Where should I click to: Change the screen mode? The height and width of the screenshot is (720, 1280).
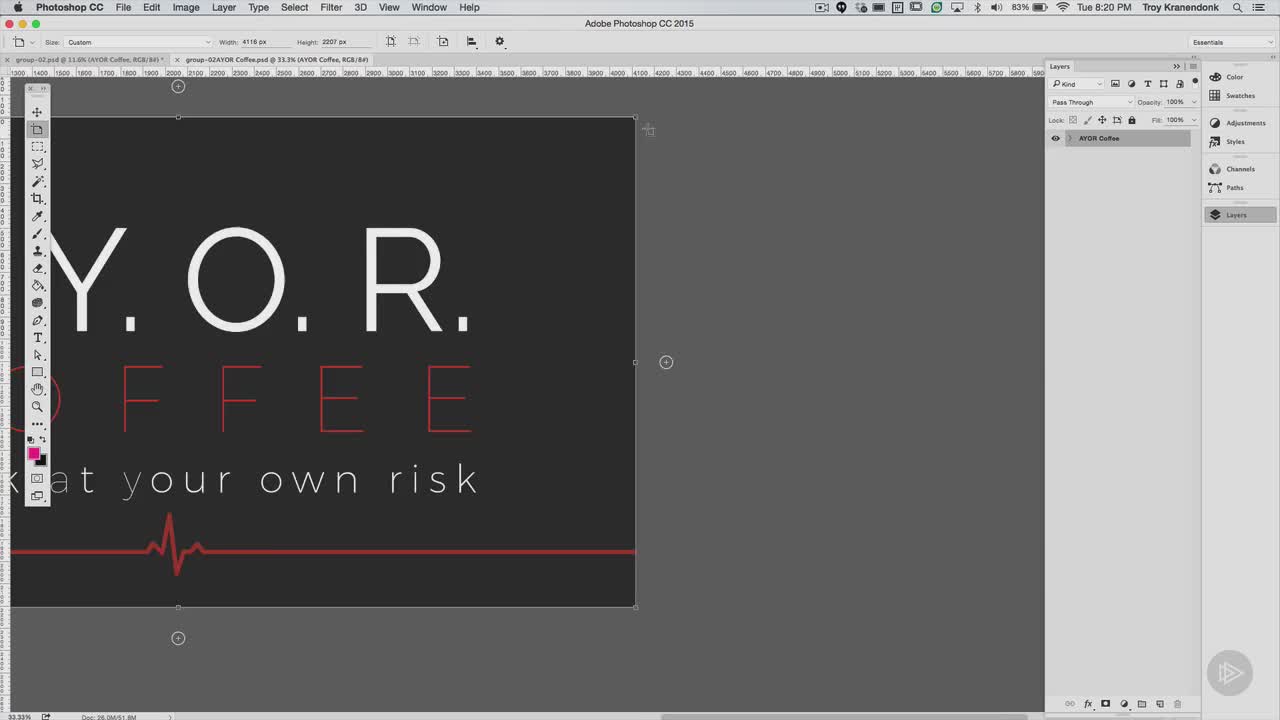pyautogui.click(x=37, y=496)
